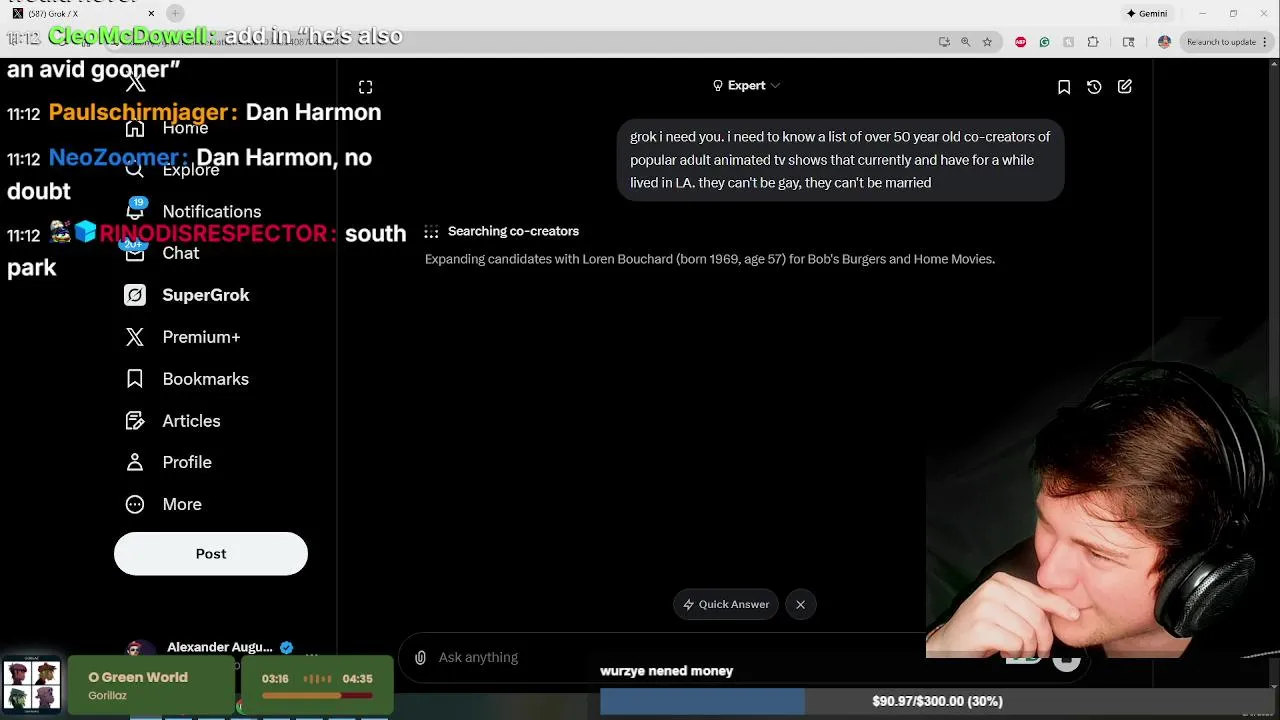This screenshot has width=1280, height=720.
Task: Click Relaunch to update button
Action: (x=1226, y=42)
